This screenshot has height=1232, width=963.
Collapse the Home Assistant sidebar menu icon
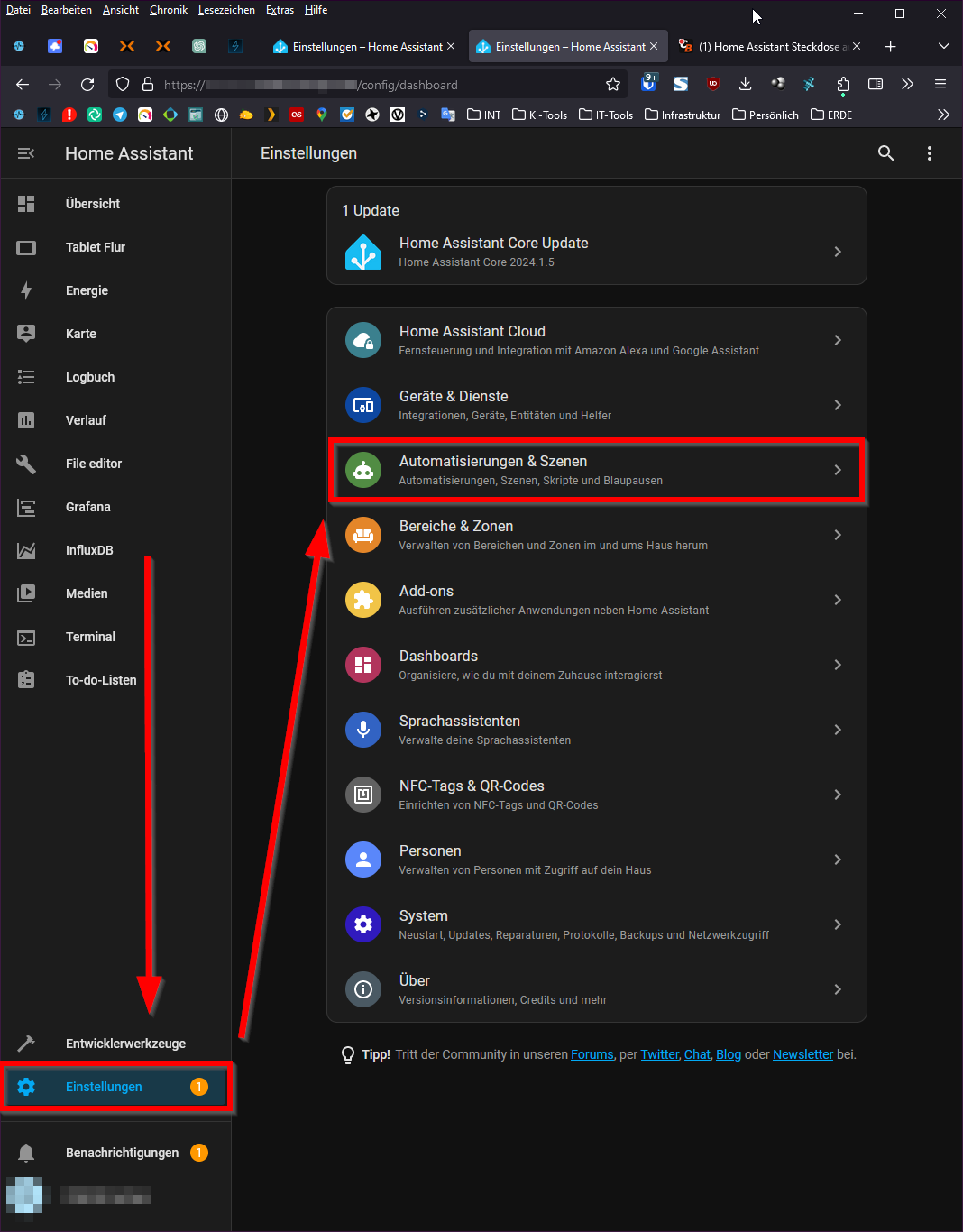point(26,153)
